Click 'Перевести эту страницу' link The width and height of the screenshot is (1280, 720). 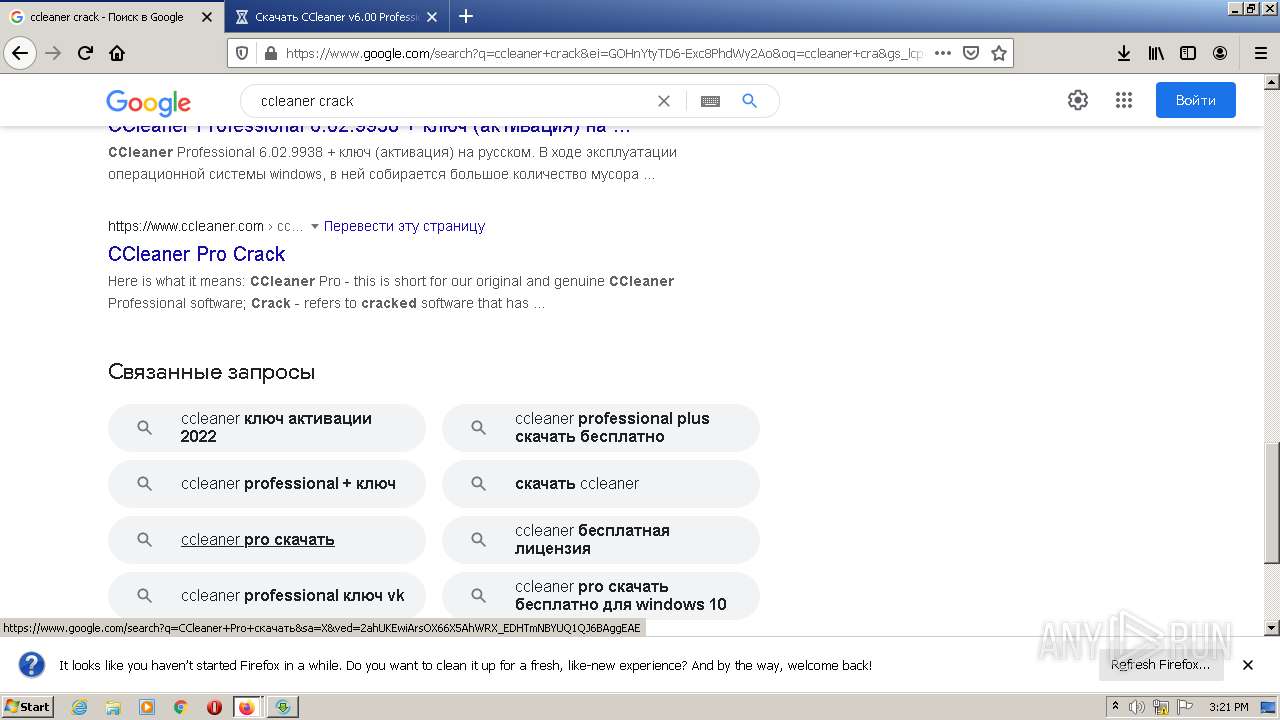404,226
